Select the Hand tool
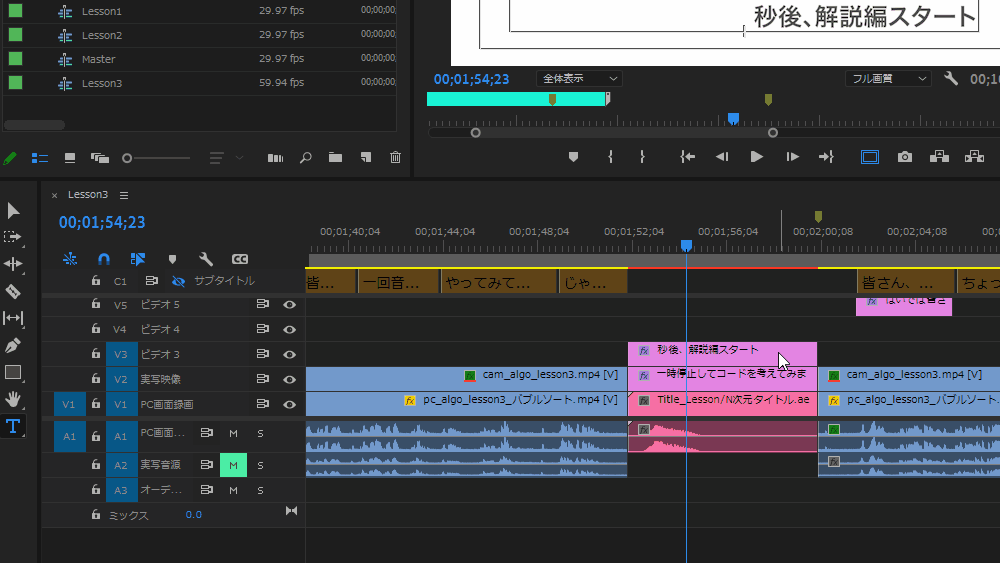This screenshot has width=1000, height=563. click(x=13, y=399)
